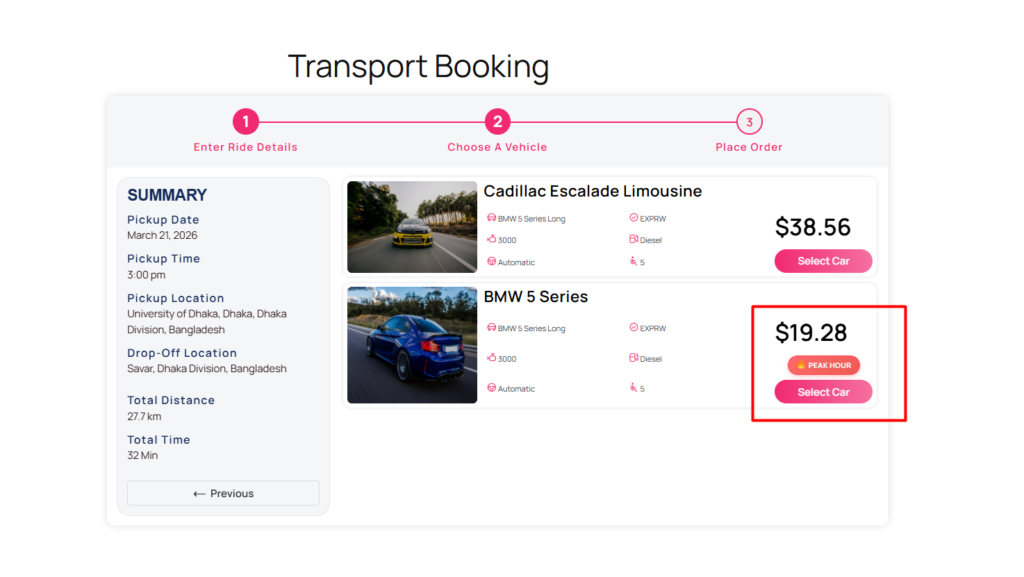Click the car model icon beside BMW 5 Series Long
Image resolution: width=1024 pixels, height=577 pixels.
[x=491, y=328]
